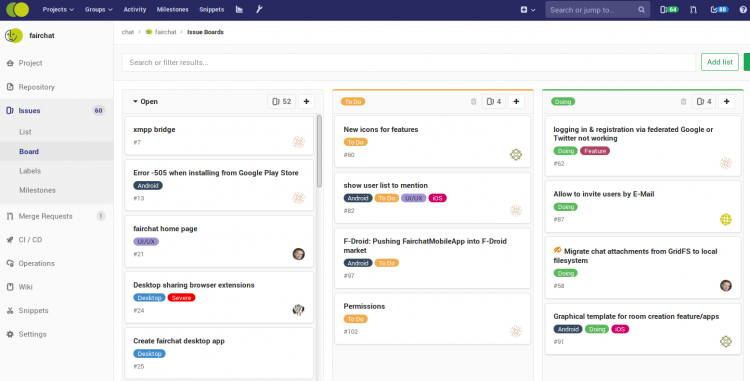The image size is (750, 381).
Task: Open the todos counter showing 88
Action: [719, 10]
